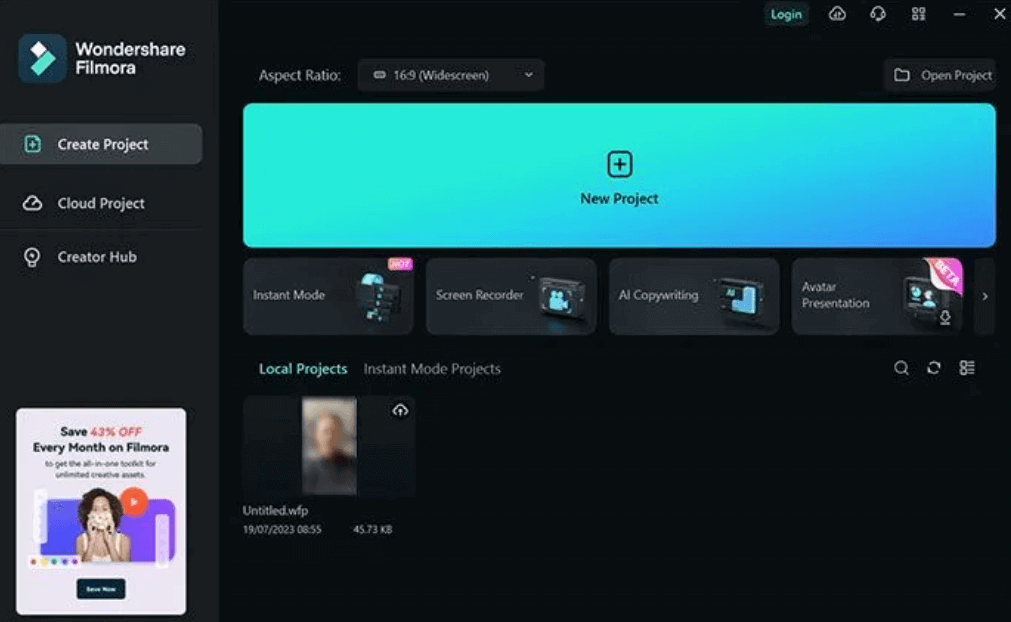The image size is (1011, 622).
Task: Click the Creator Hub lightbulb icon
Action: click(x=32, y=257)
